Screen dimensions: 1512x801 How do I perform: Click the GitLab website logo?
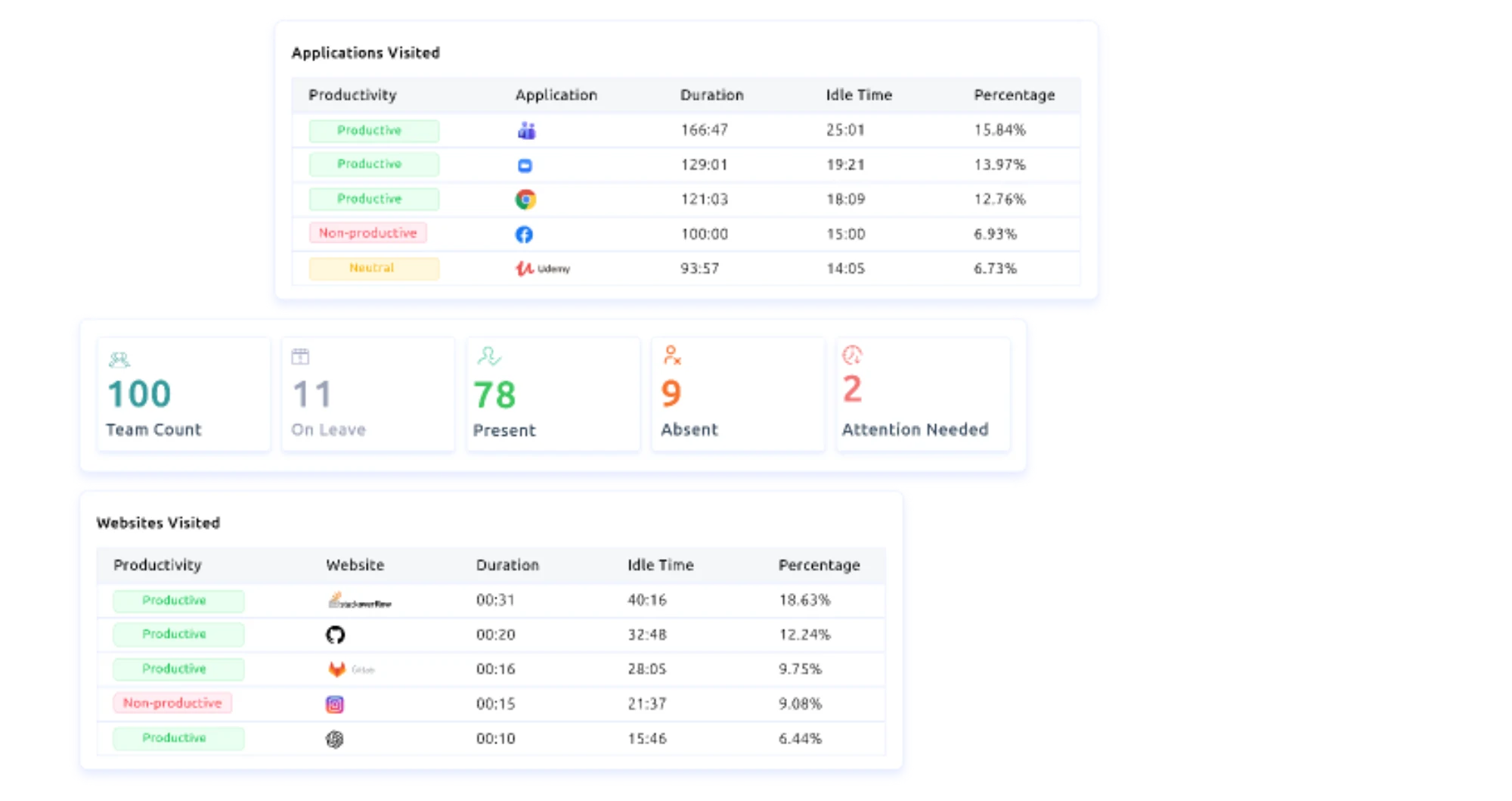(x=350, y=669)
